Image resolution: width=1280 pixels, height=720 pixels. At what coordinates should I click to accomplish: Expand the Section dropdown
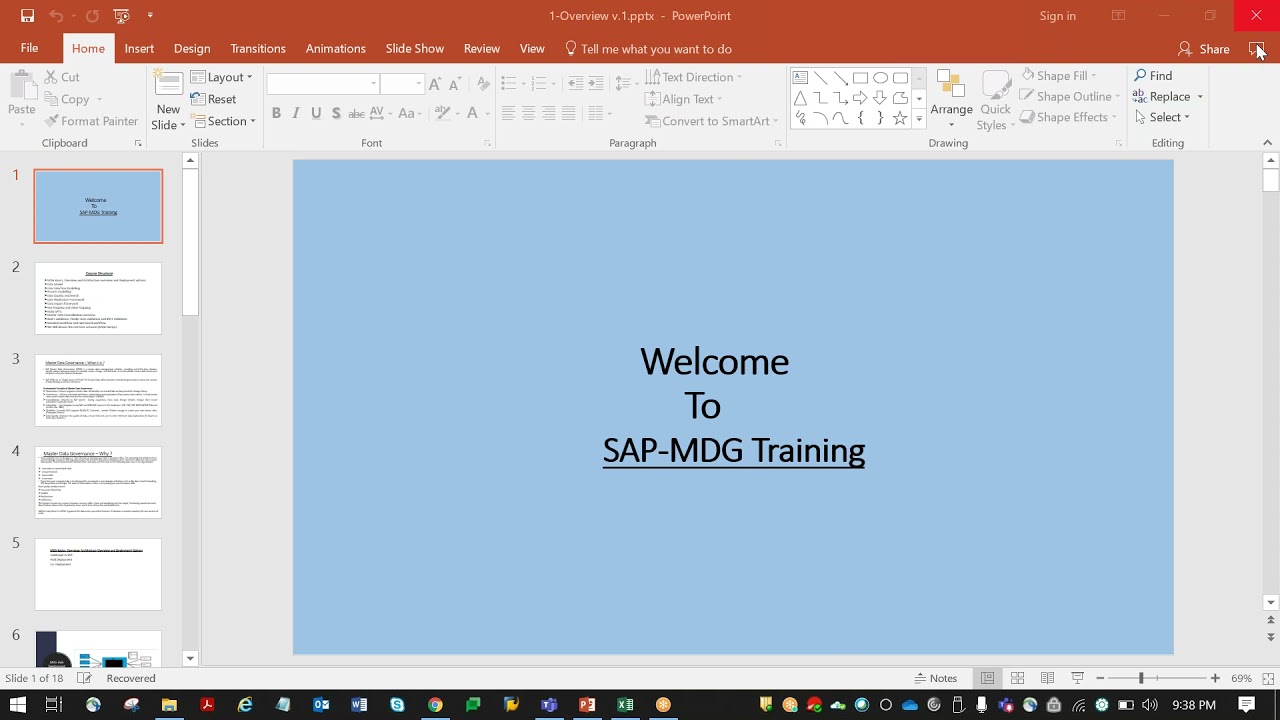224,121
